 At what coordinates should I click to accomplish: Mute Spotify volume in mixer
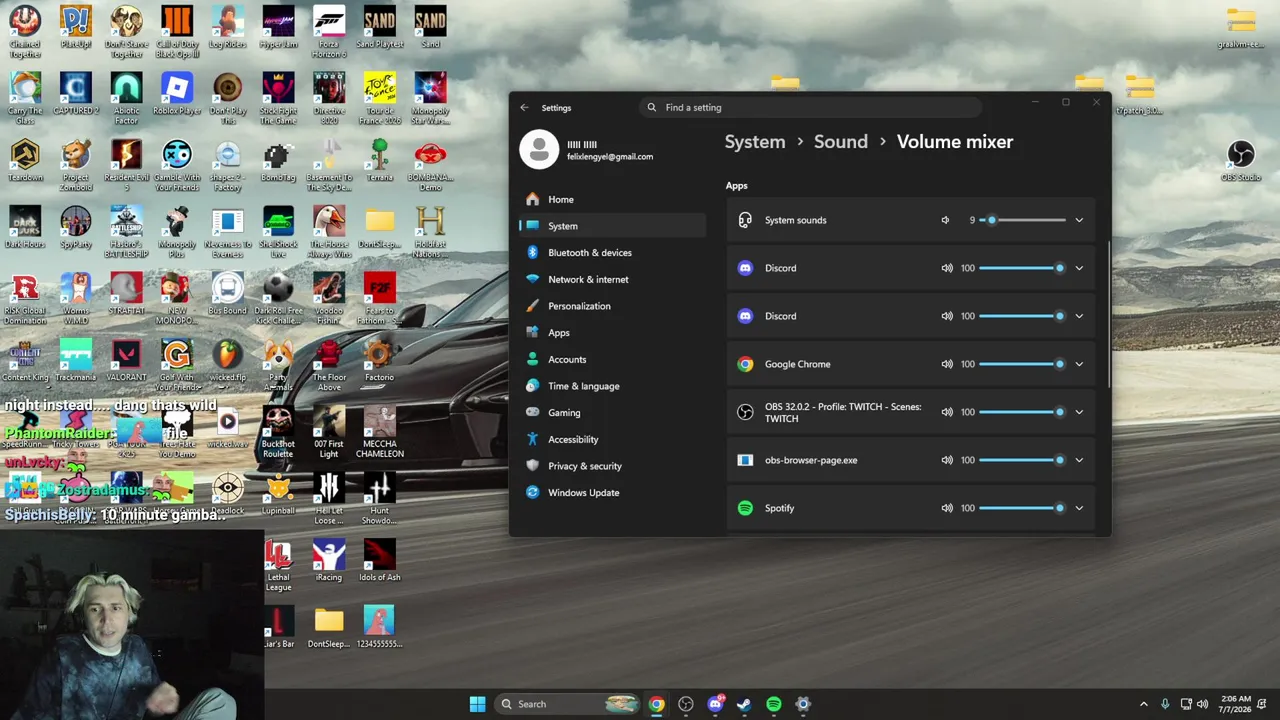[946, 508]
